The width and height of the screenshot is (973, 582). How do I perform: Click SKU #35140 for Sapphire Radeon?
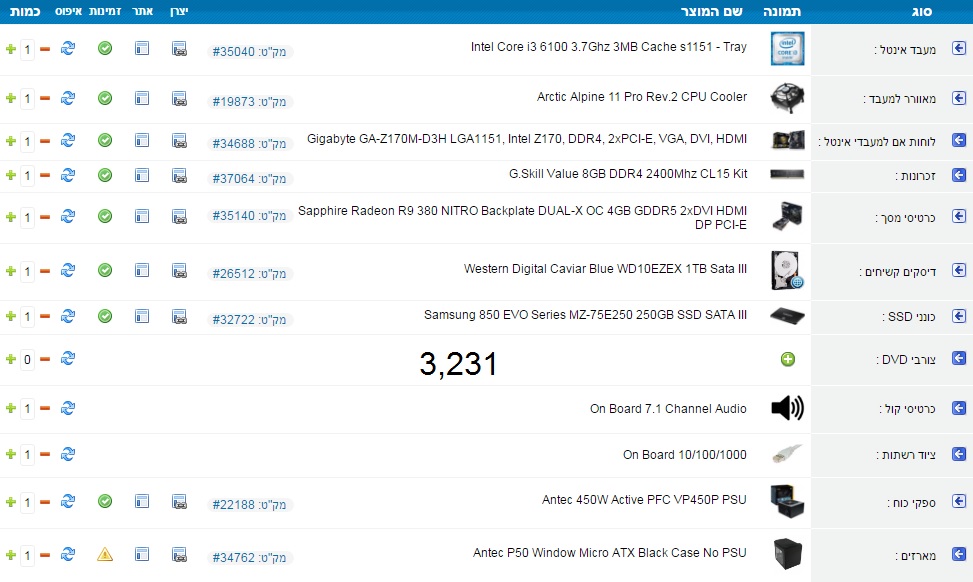tap(249, 215)
